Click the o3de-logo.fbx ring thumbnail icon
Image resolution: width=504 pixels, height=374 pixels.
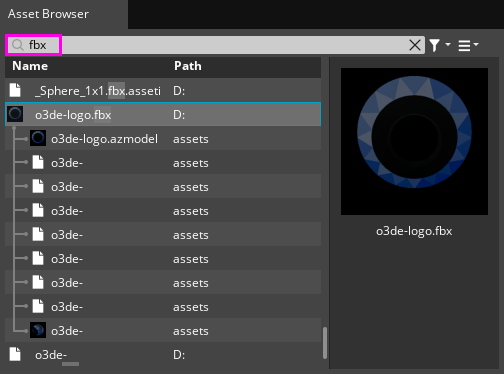[15, 114]
